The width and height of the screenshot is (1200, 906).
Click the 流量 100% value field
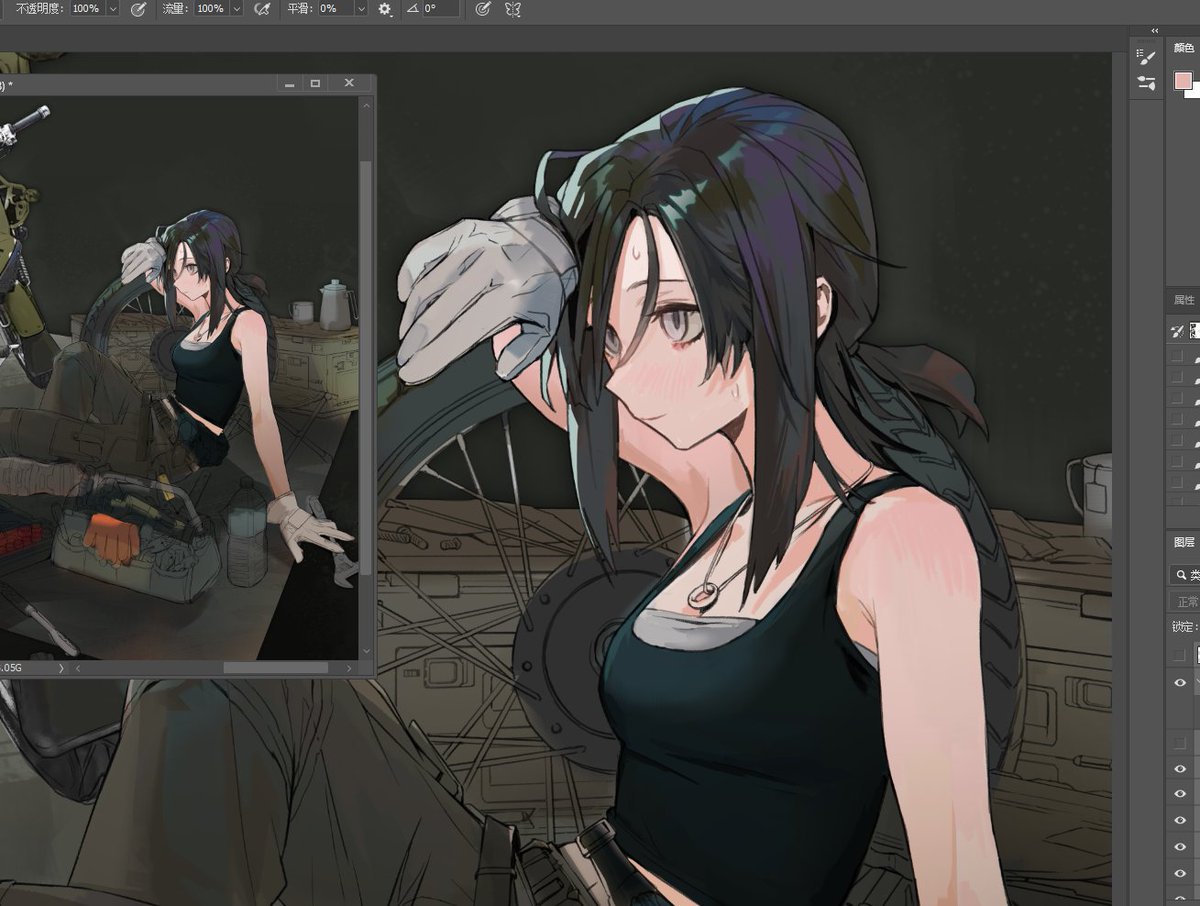point(210,8)
